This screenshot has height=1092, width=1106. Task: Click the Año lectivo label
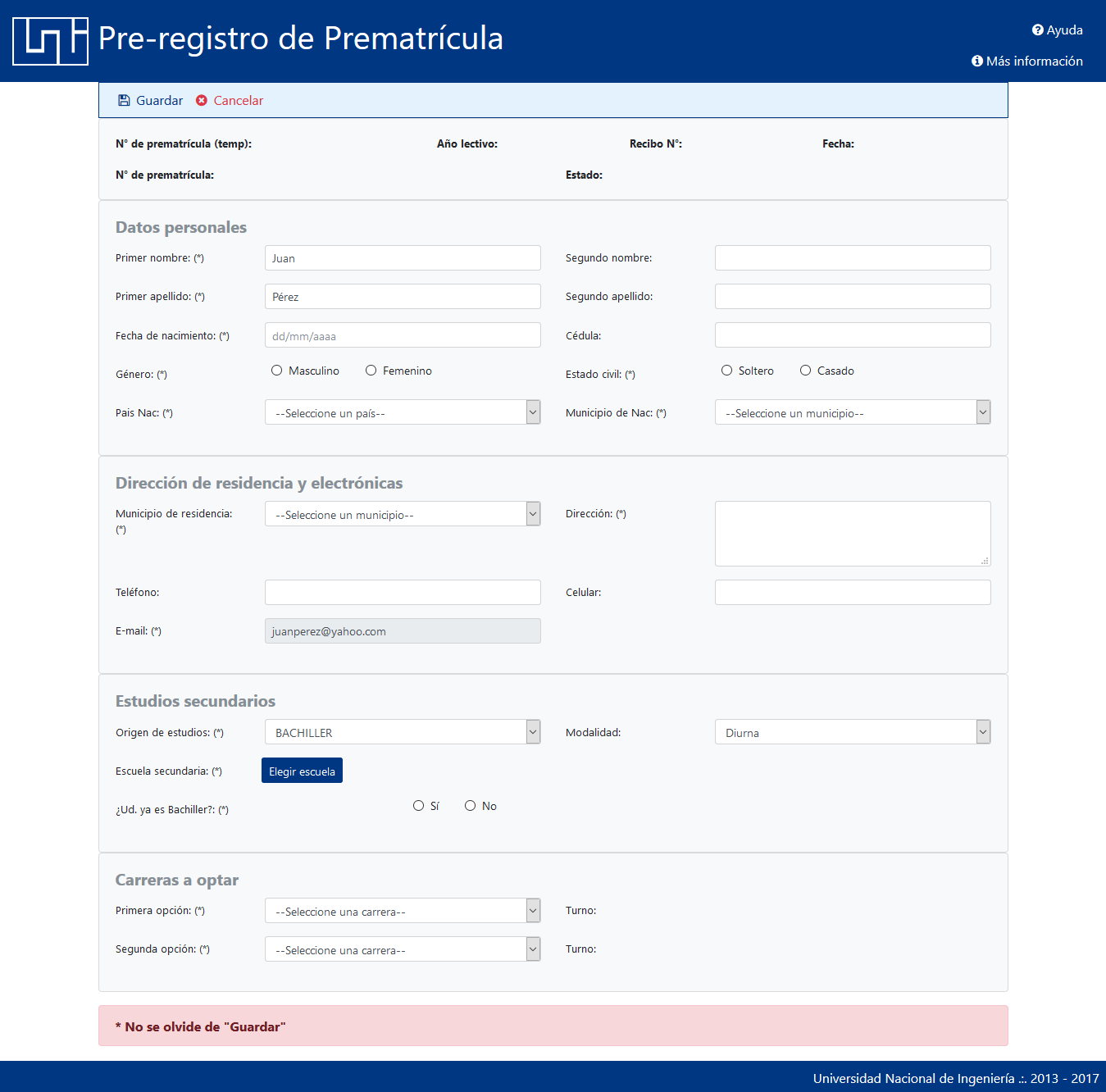[x=467, y=144]
